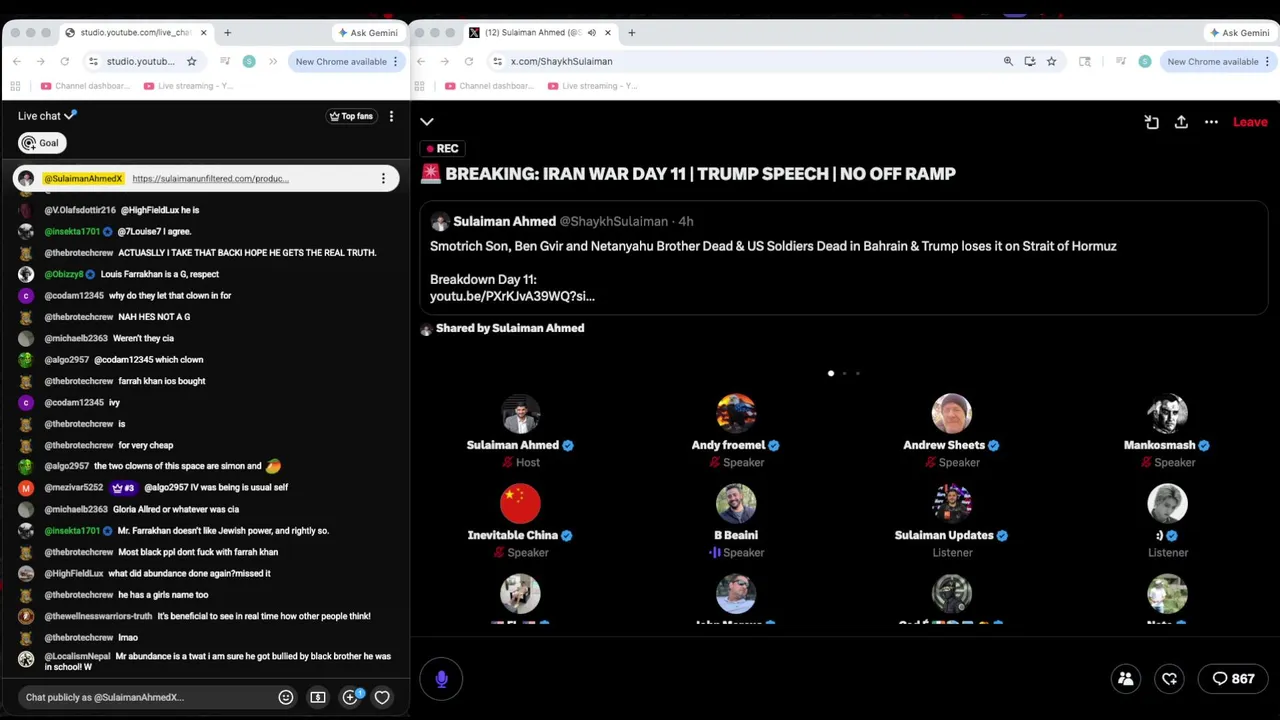Screen dimensions: 1280x720
Task: Select speaker B Beaini avatar
Action: 736,504
